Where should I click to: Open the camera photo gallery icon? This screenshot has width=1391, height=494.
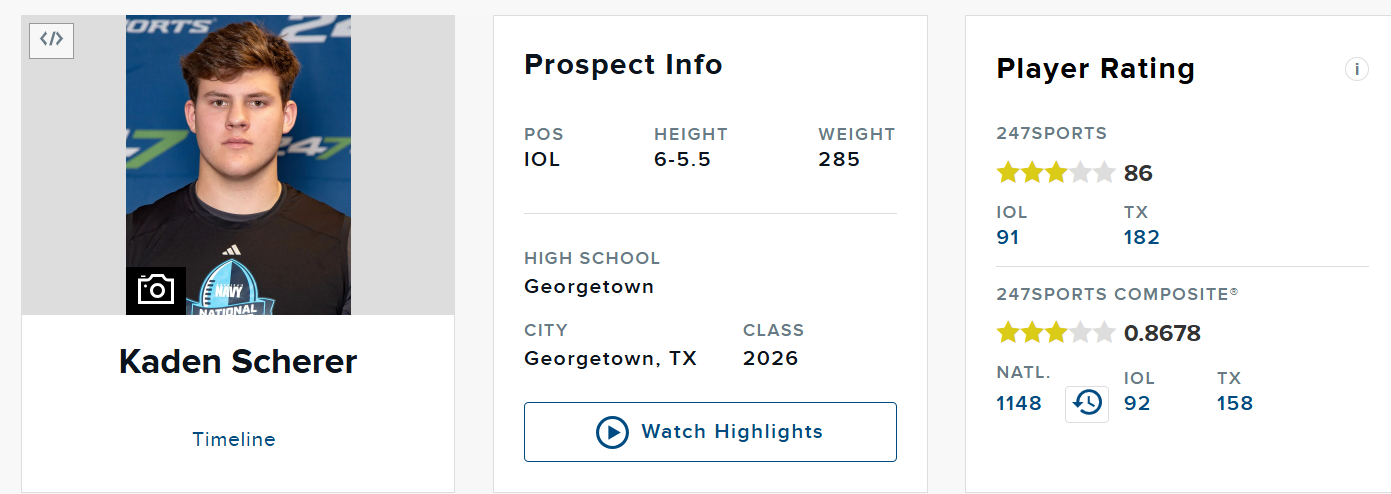click(156, 291)
